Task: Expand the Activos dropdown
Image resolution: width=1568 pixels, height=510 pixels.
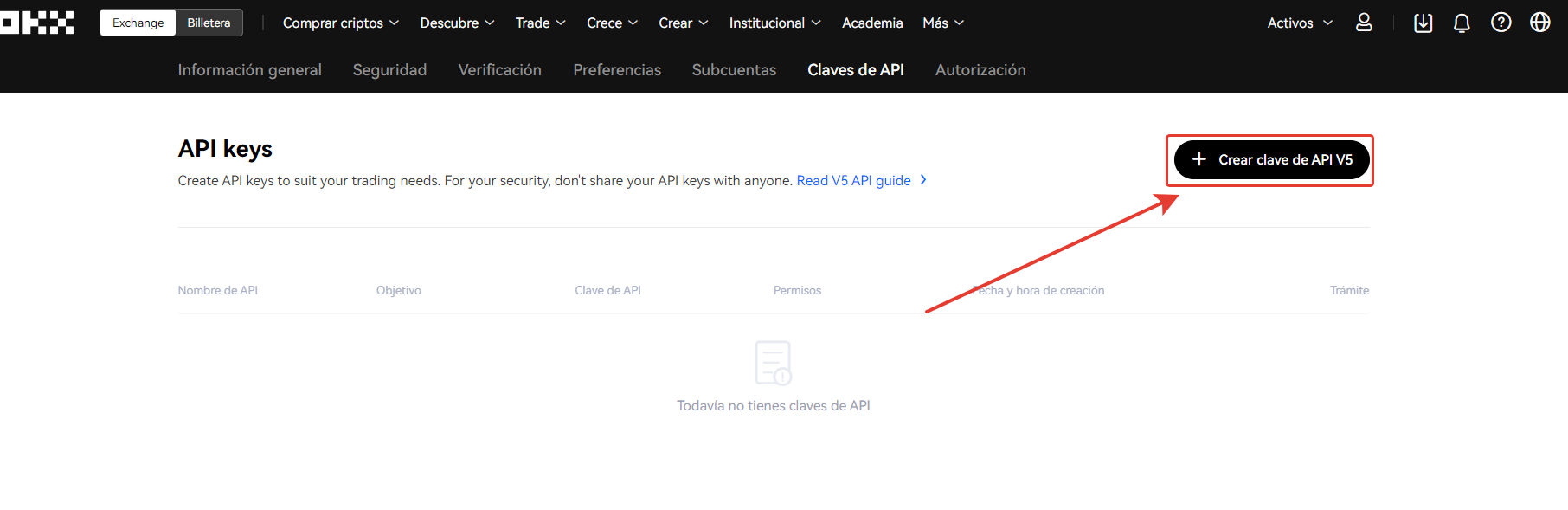Action: click(1300, 23)
